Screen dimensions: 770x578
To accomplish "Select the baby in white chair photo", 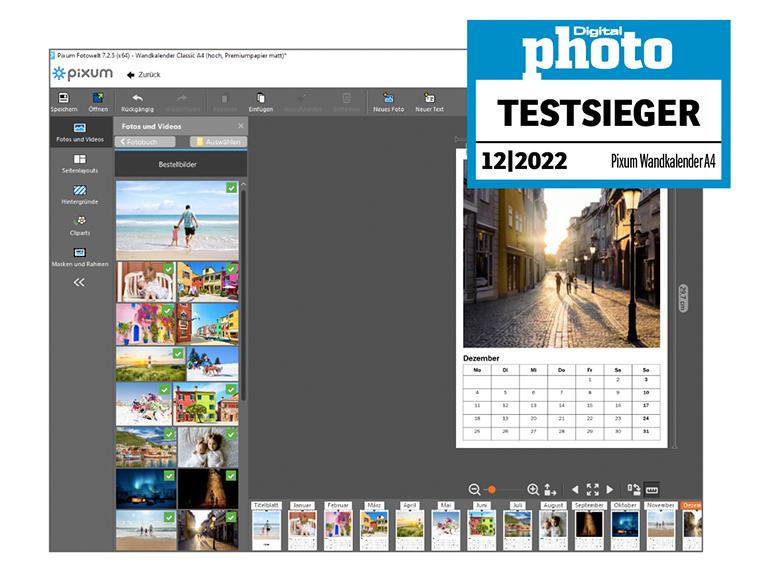I will coord(146,282).
